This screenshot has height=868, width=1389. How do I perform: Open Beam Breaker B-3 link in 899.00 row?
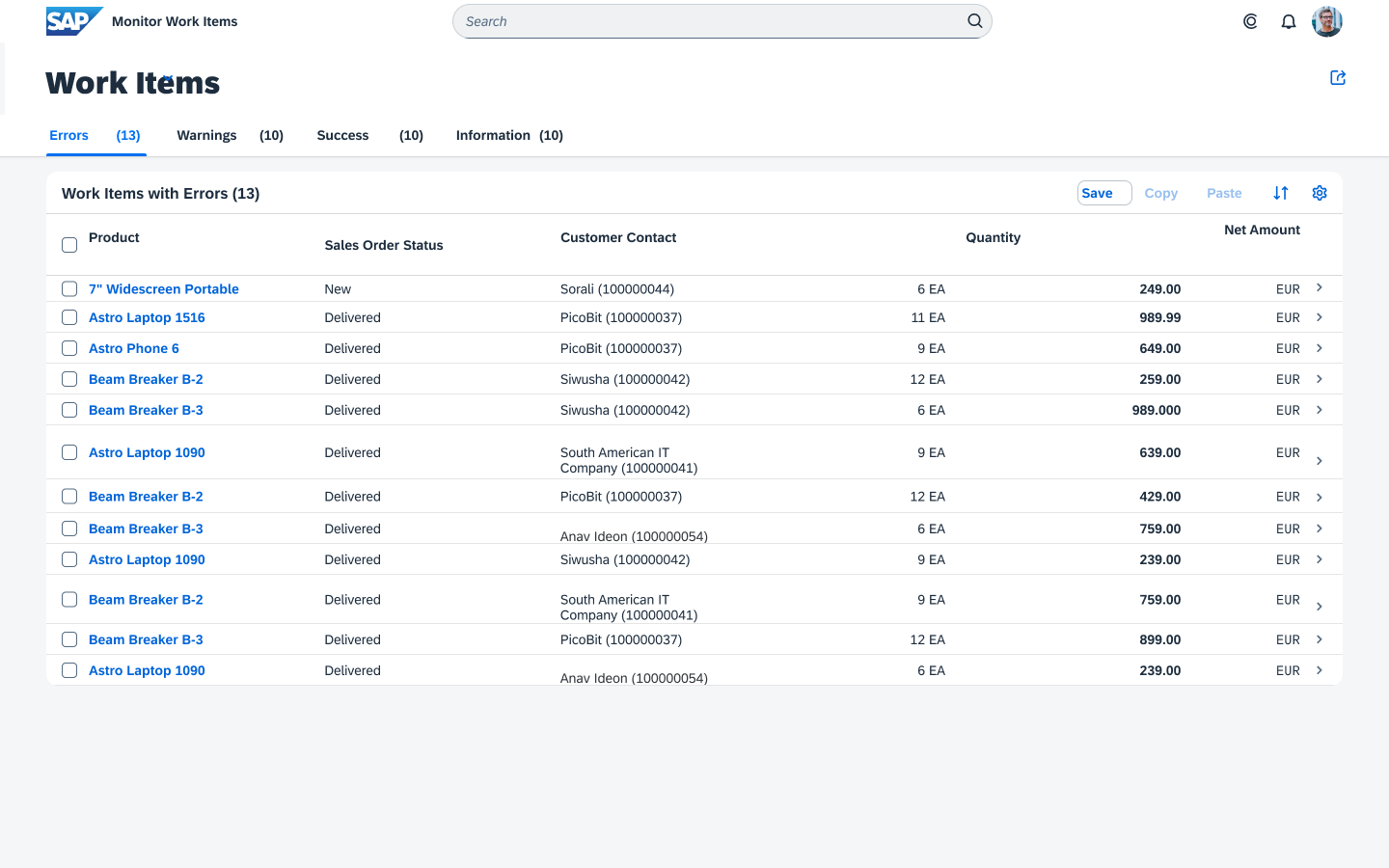(x=146, y=639)
